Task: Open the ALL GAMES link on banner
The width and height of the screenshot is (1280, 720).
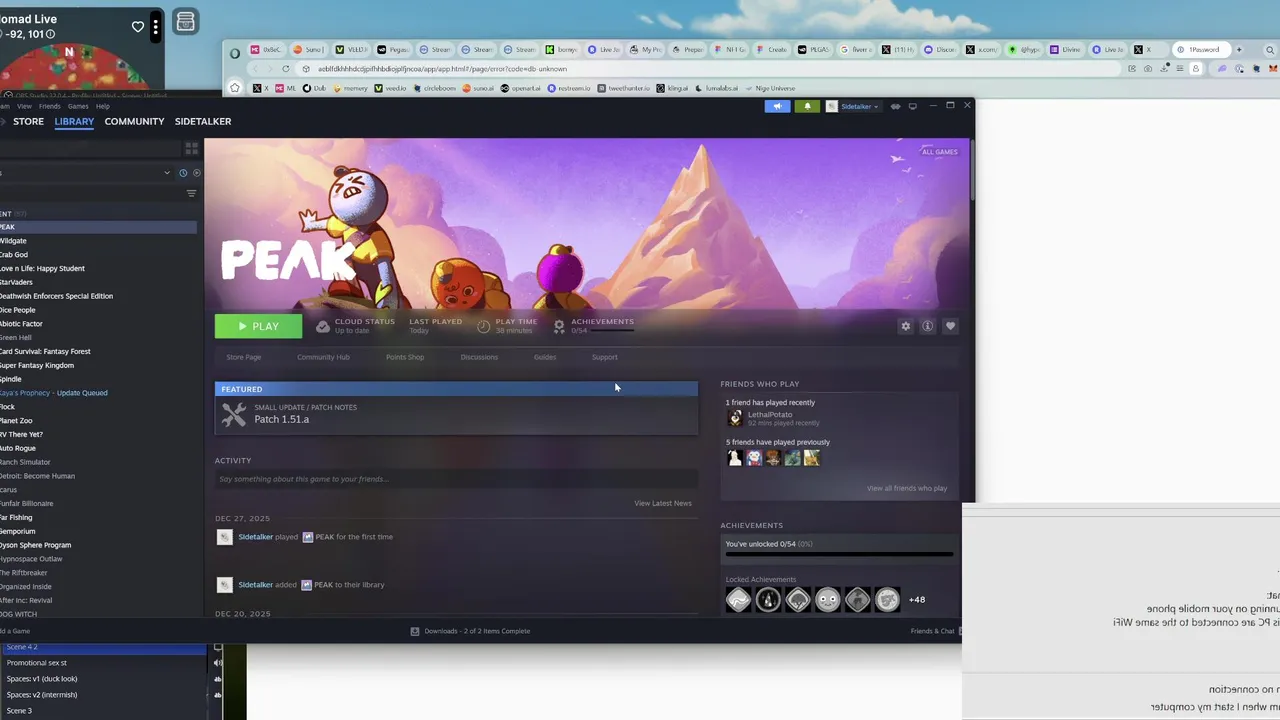Action: coord(939,152)
